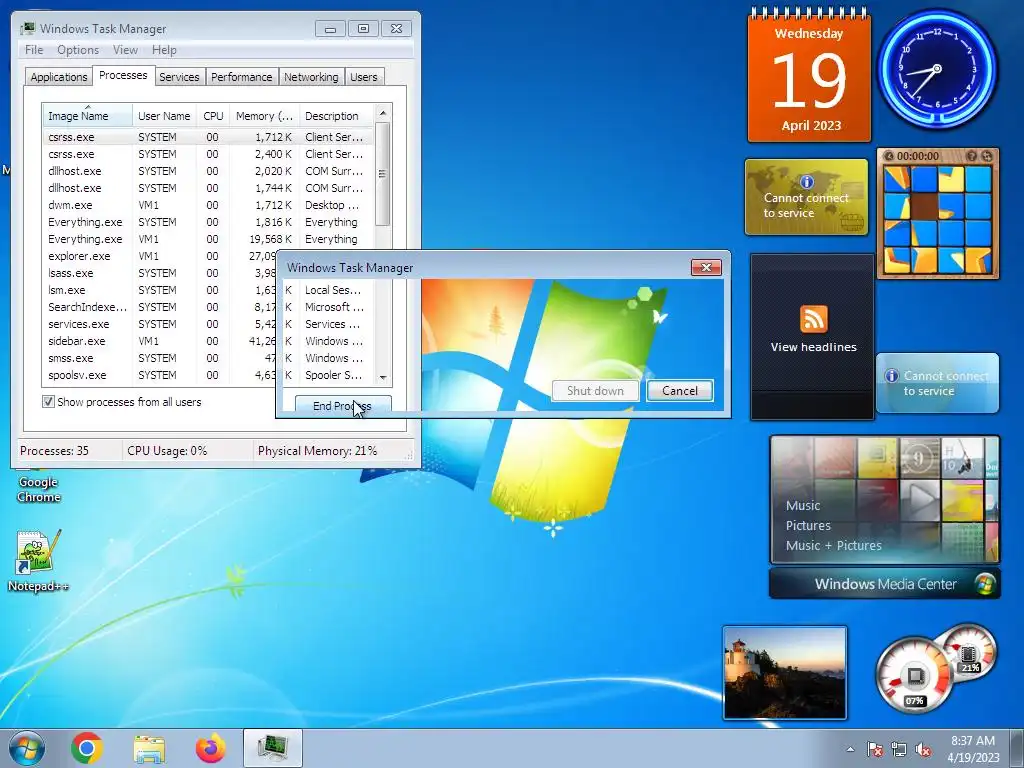Click Cancel in the shutdown dialog
The width and height of the screenshot is (1024, 768).
pos(680,391)
